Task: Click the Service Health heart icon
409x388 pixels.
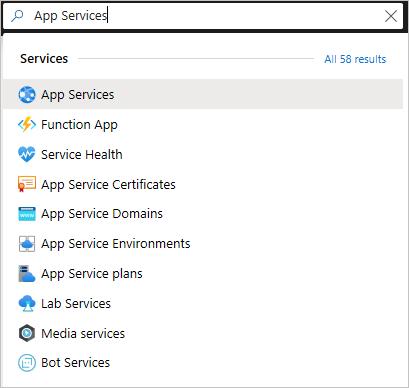Action: [x=27, y=154]
